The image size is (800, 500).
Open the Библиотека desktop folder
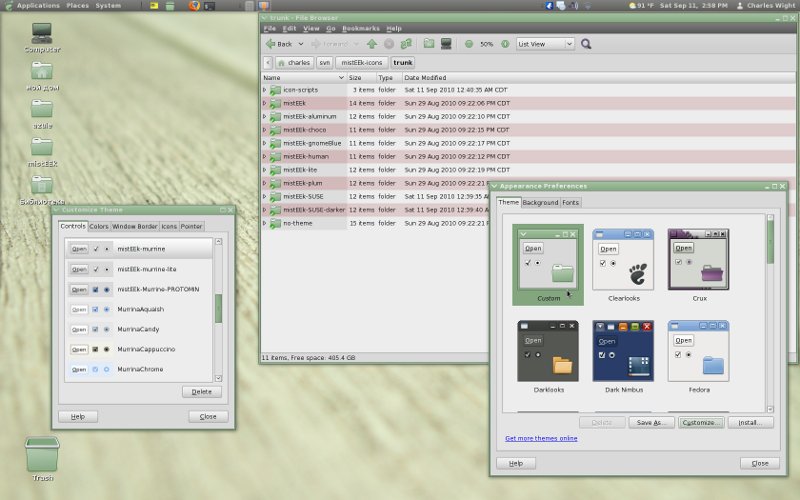42,185
